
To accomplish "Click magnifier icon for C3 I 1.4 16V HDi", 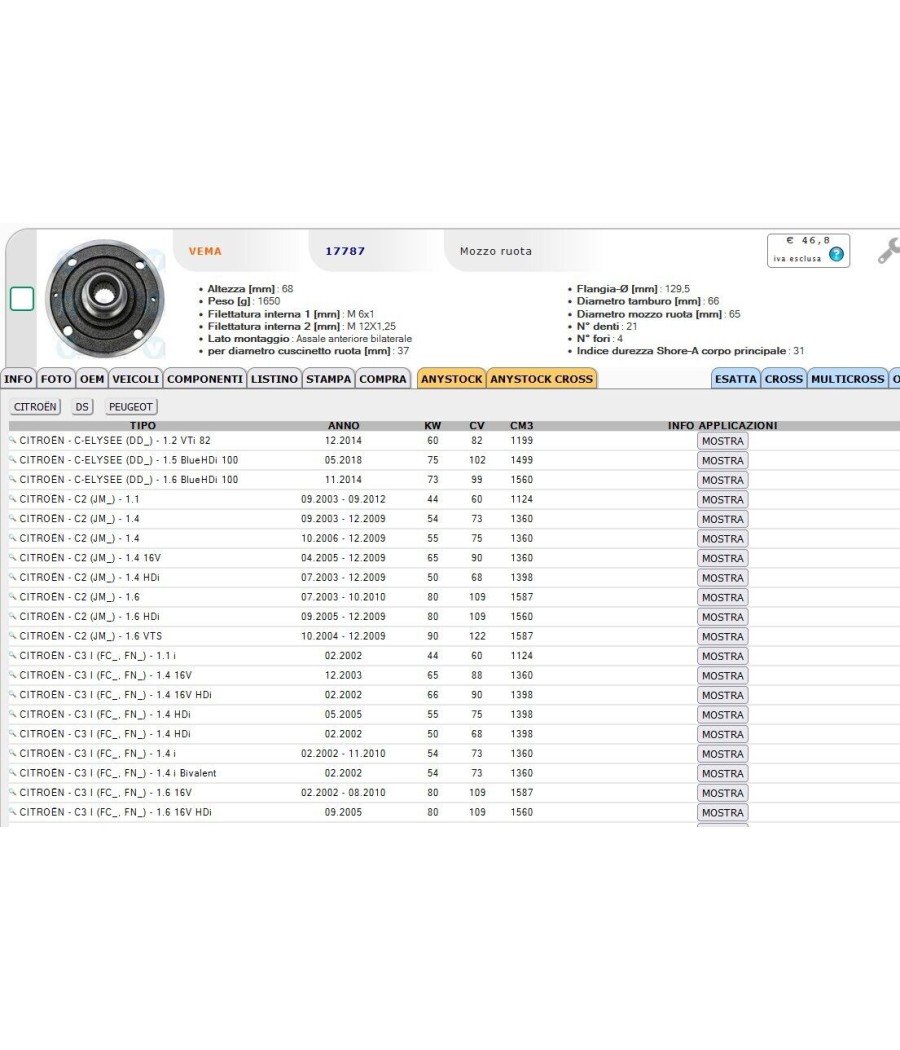I will coord(12,694).
